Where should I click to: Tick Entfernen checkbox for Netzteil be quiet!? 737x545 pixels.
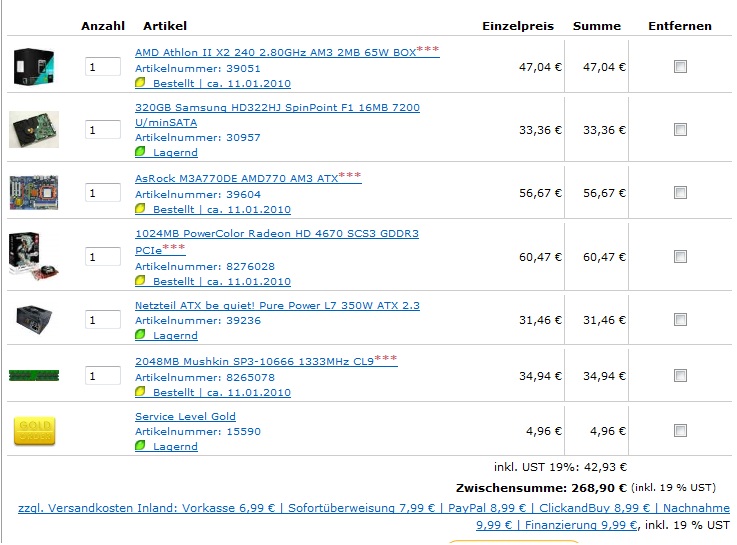[680, 319]
